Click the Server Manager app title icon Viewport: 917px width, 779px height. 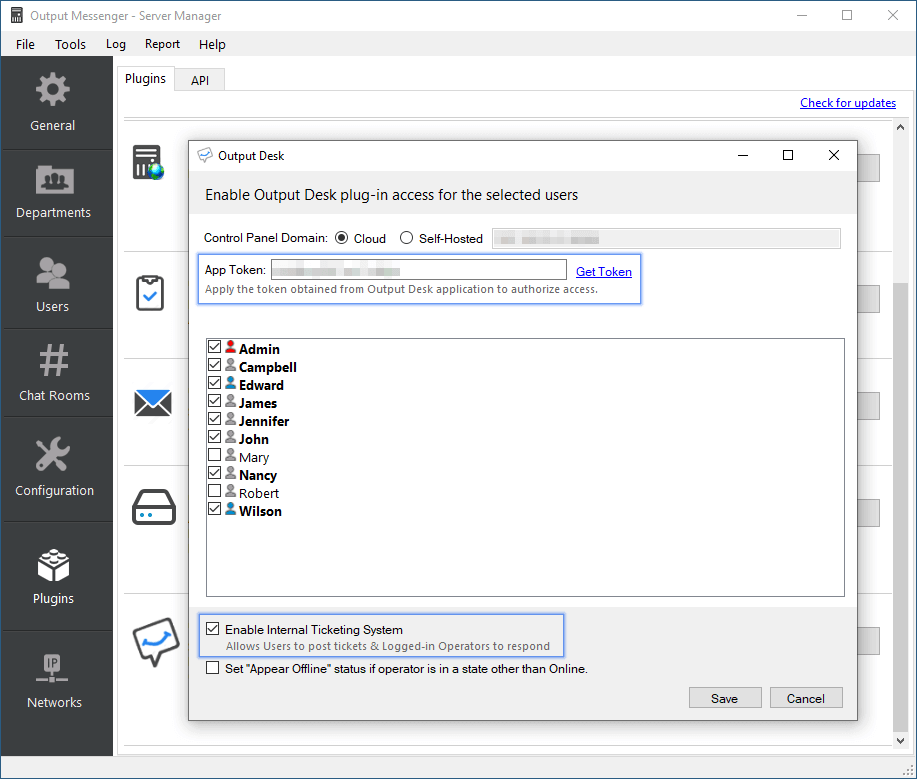click(x=16, y=15)
